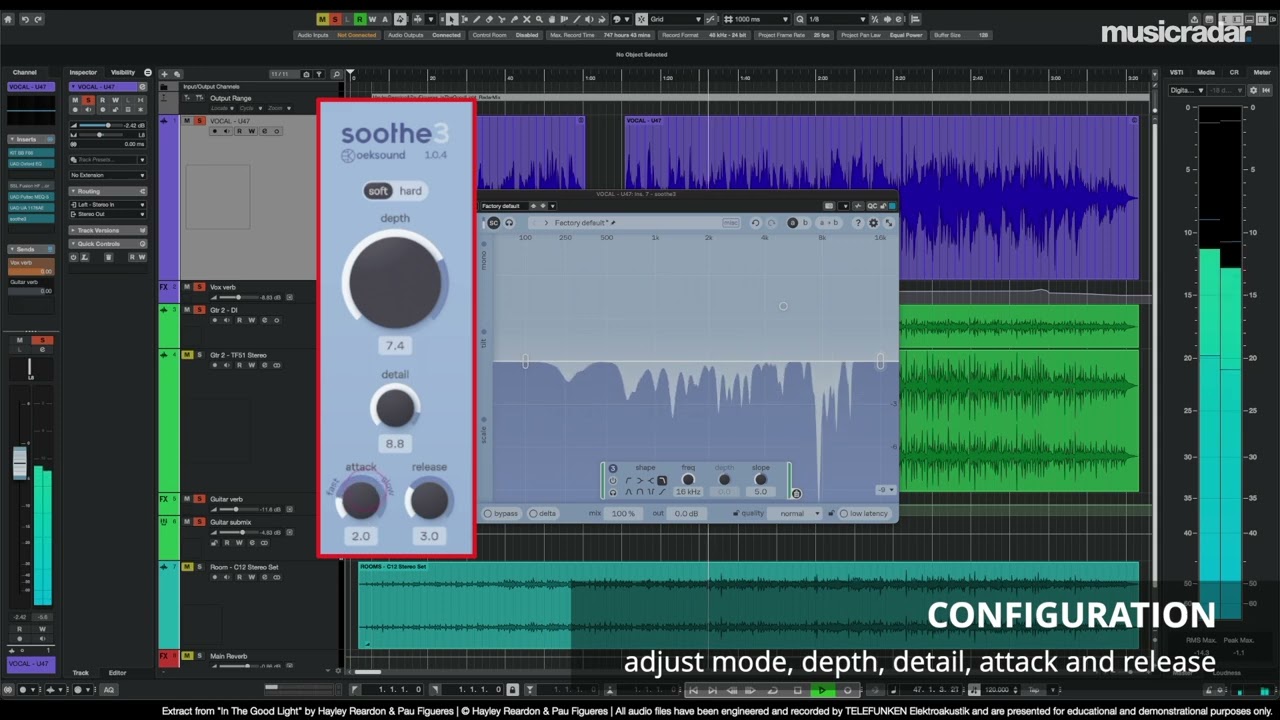This screenshot has height=720, width=1280.
Task: Select the Split scissors tool
Action: (x=501, y=19)
